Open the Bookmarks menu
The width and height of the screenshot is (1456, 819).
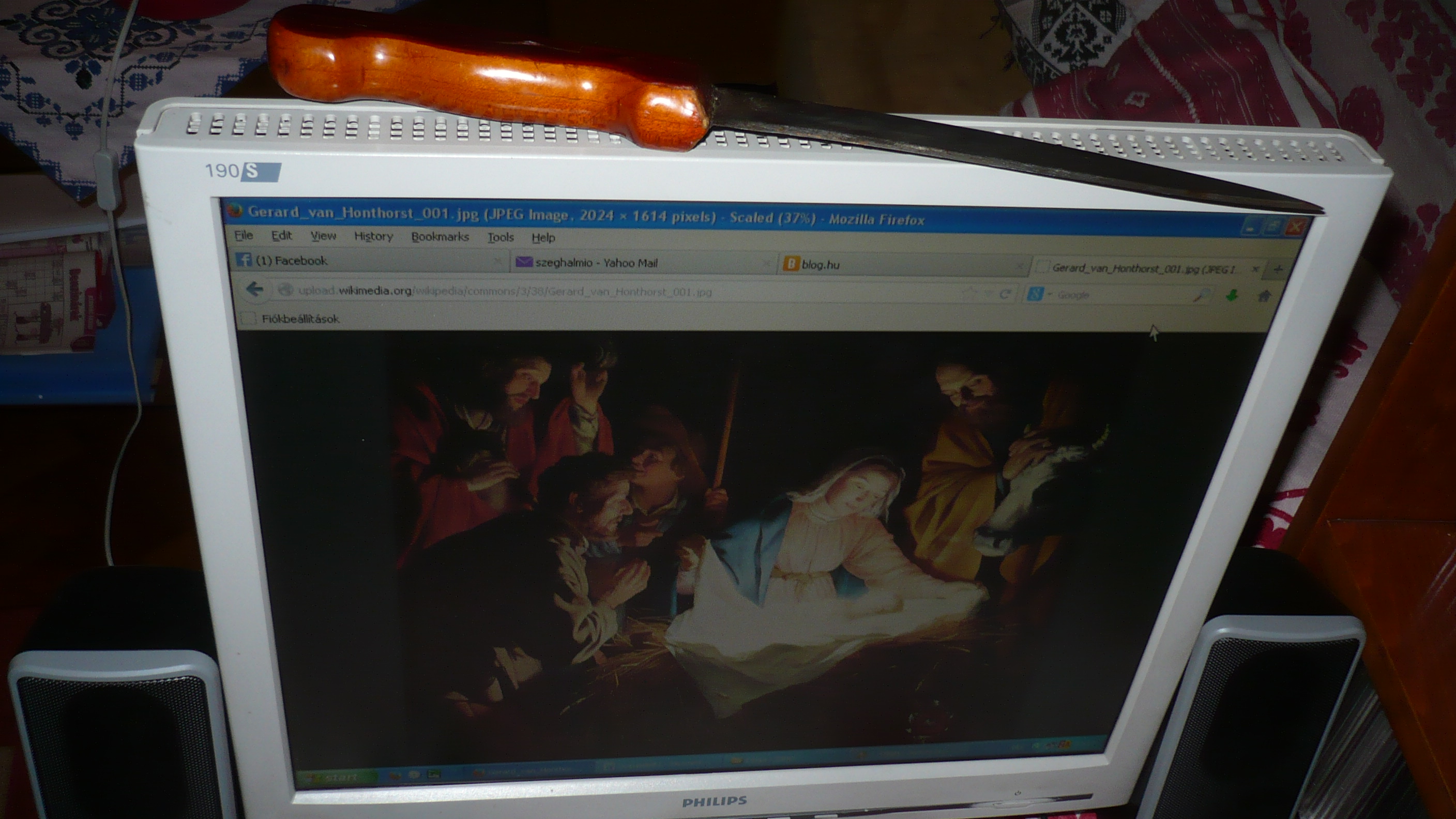click(x=439, y=237)
